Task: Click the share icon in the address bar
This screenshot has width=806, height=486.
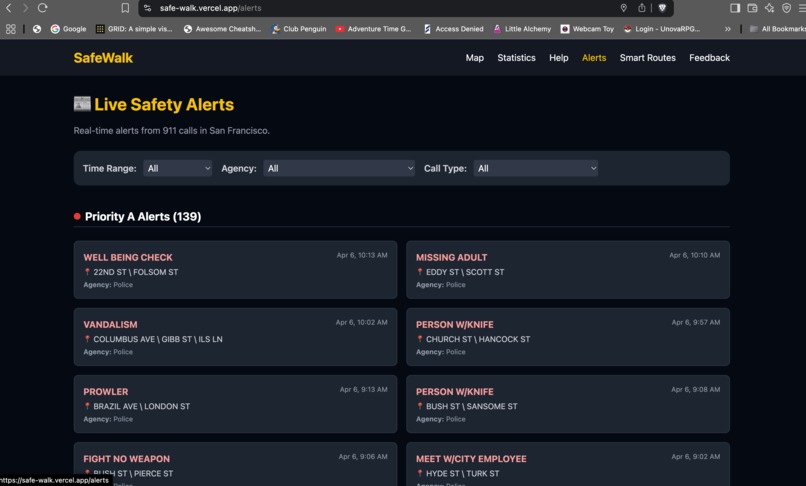Action: point(642,8)
